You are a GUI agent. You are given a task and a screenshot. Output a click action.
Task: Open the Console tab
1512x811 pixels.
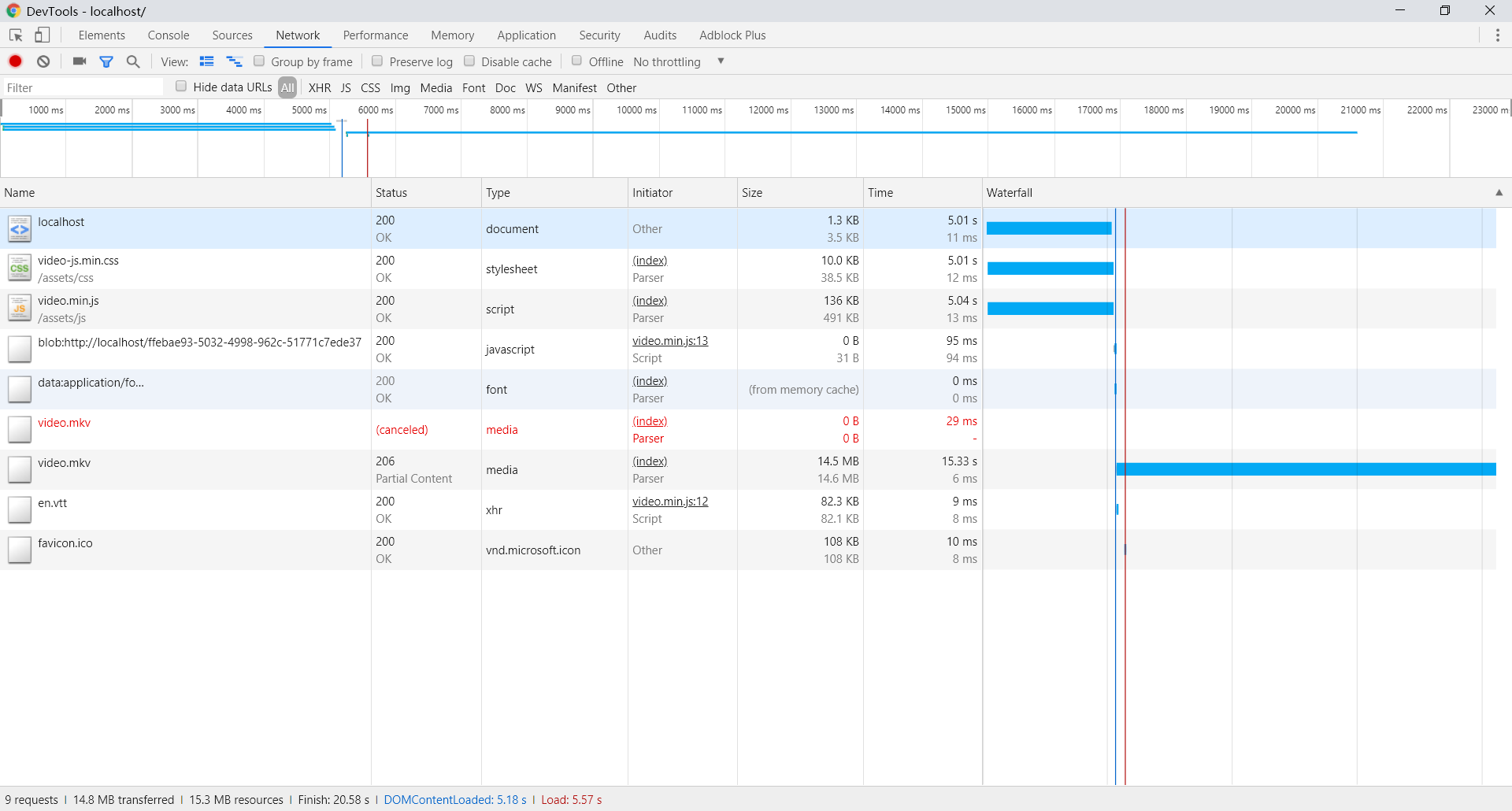[169, 35]
